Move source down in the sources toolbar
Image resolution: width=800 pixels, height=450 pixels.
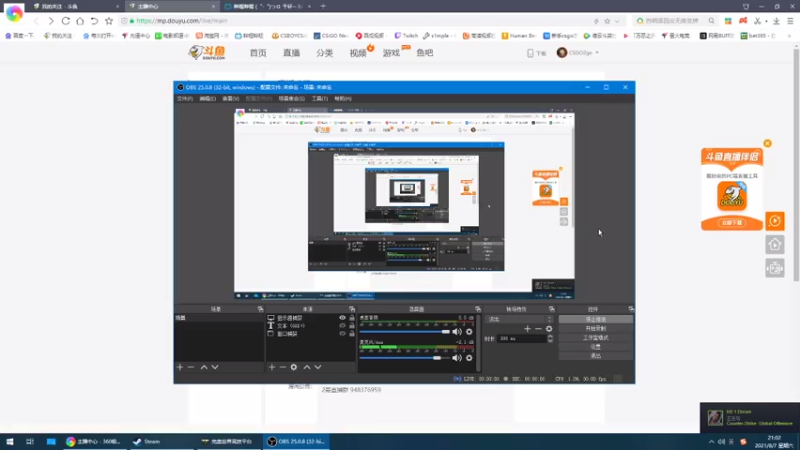[318, 367]
